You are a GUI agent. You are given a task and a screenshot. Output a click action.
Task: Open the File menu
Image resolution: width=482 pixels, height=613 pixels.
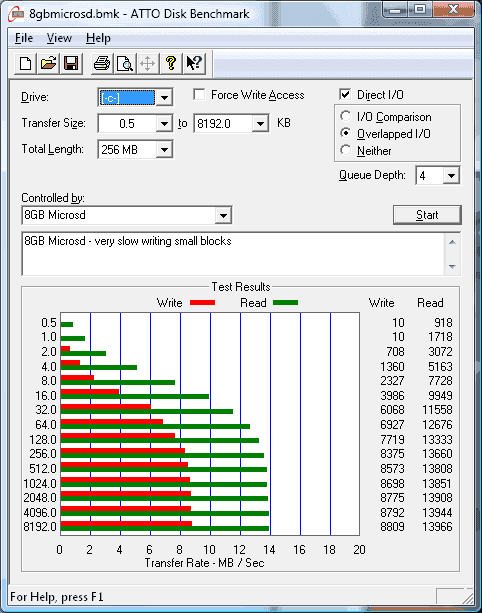click(24, 38)
